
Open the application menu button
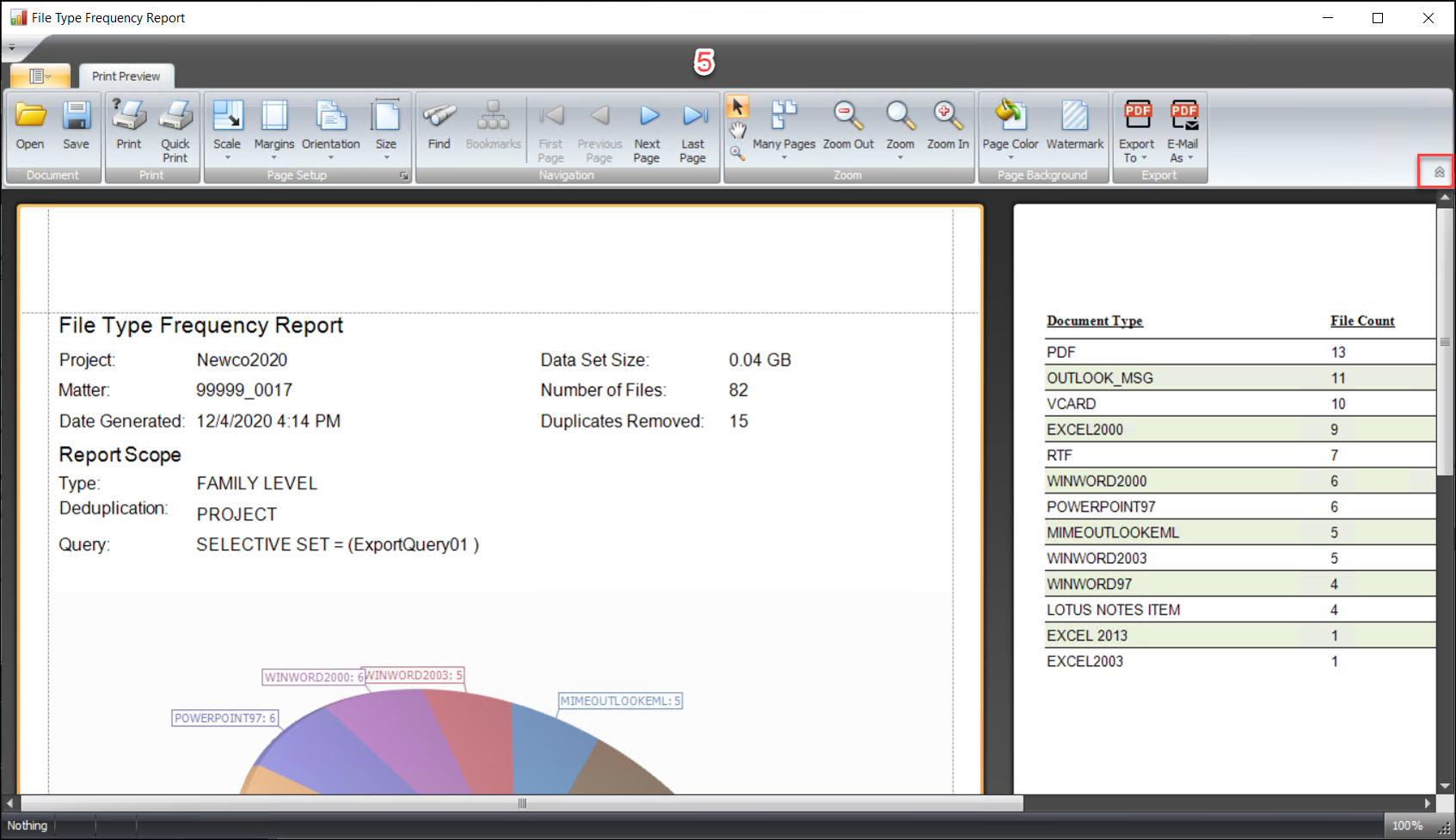(x=40, y=76)
